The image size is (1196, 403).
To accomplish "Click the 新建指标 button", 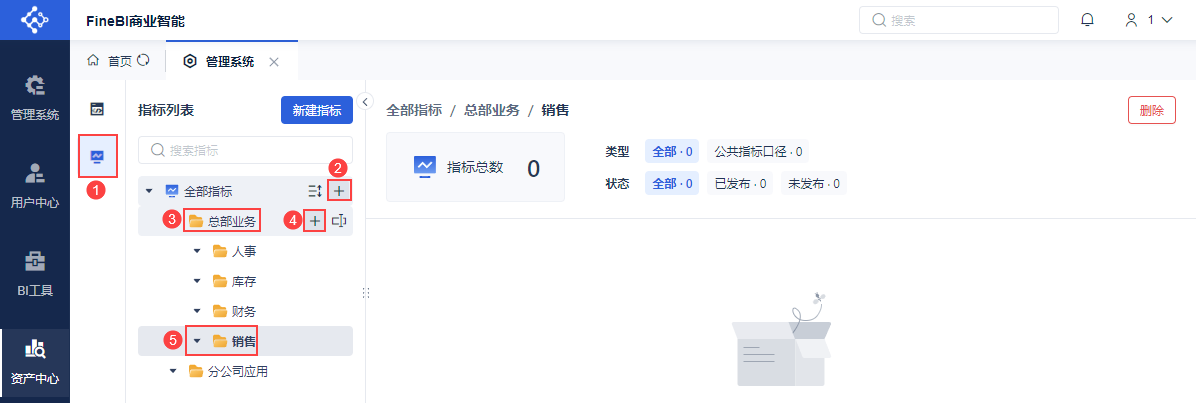I will coord(317,110).
